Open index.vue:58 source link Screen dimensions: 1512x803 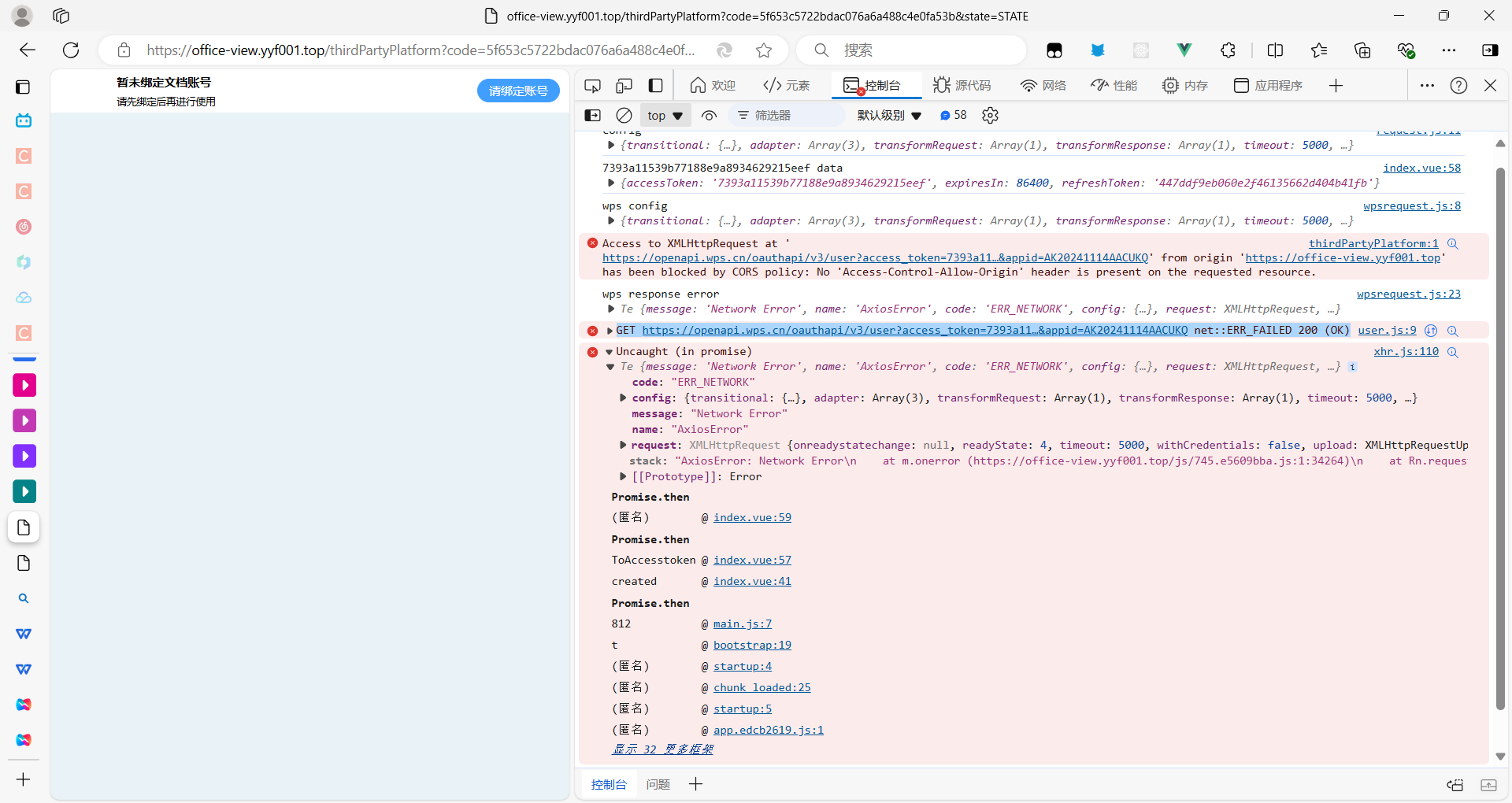pyautogui.click(x=1421, y=168)
